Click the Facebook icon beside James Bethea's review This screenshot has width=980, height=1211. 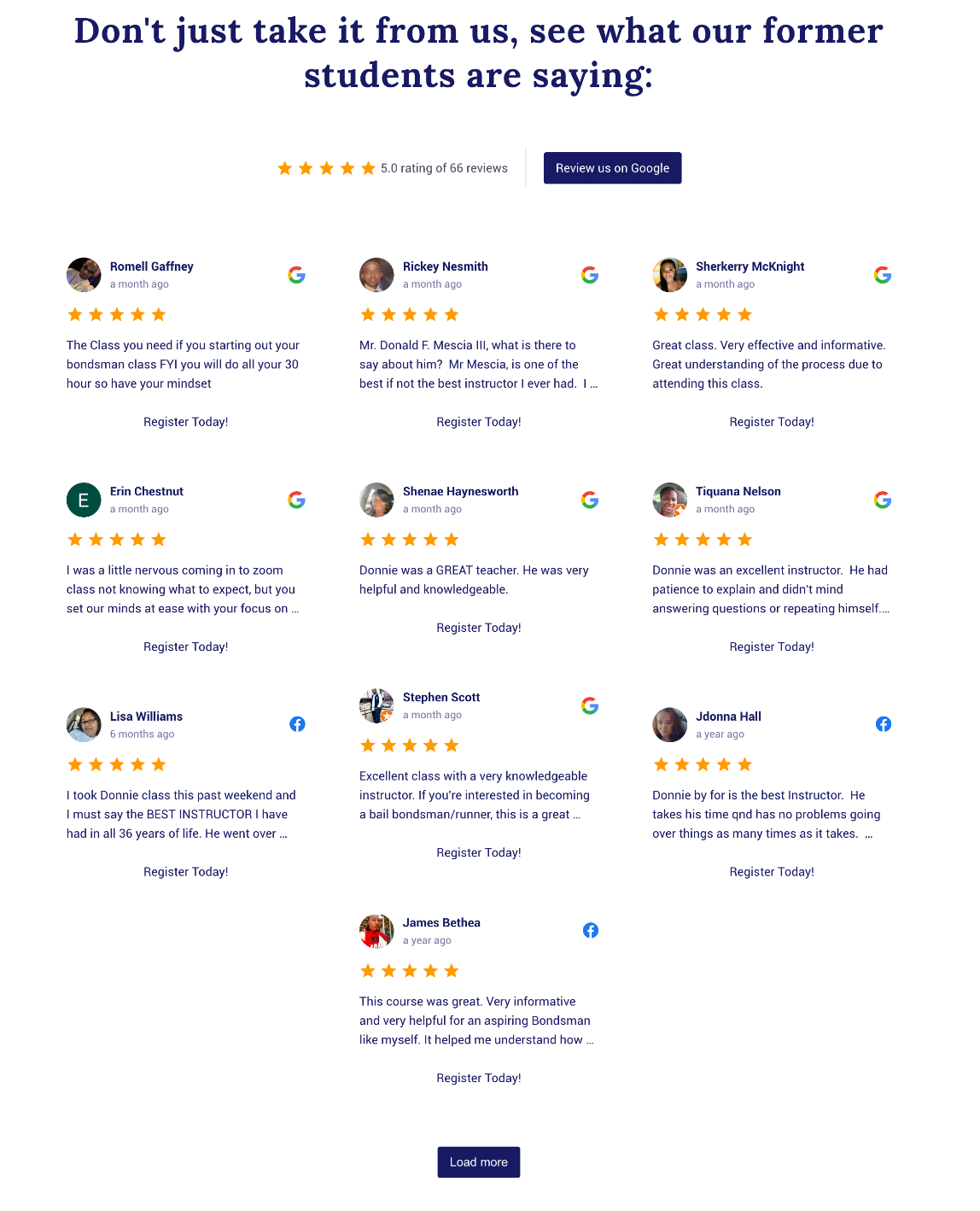tap(590, 930)
